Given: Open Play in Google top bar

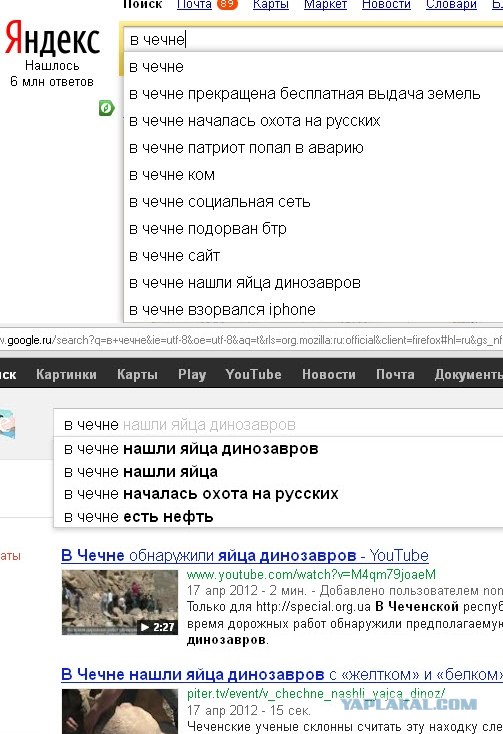Looking at the screenshot, I should click(192, 374).
